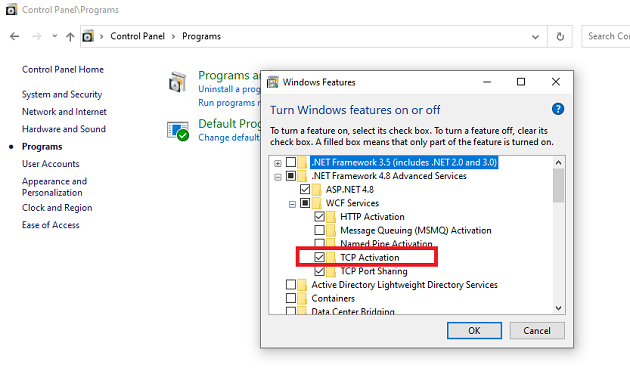Expand .NET Framework 3.5 tree node
This screenshot has height=371, width=630.
(x=278, y=163)
